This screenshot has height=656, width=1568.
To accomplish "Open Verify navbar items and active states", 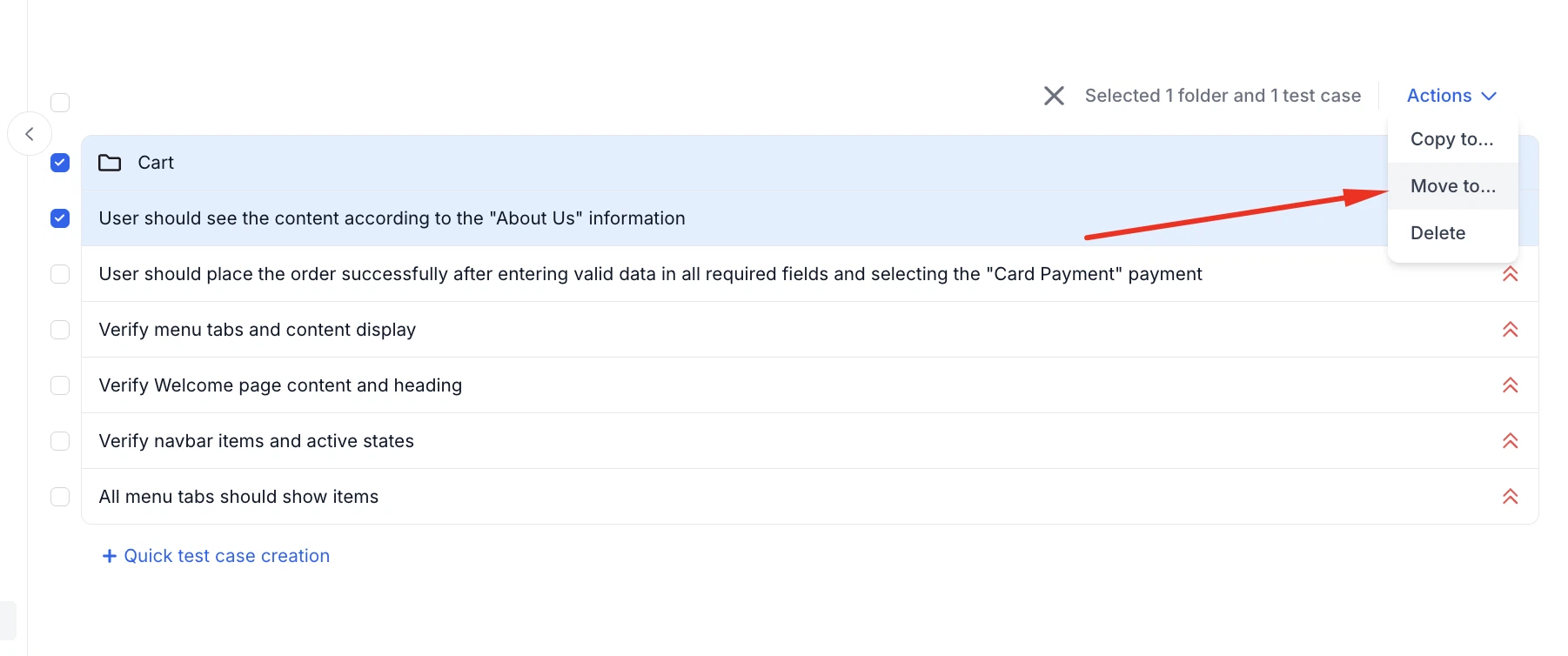I will (256, 441).
